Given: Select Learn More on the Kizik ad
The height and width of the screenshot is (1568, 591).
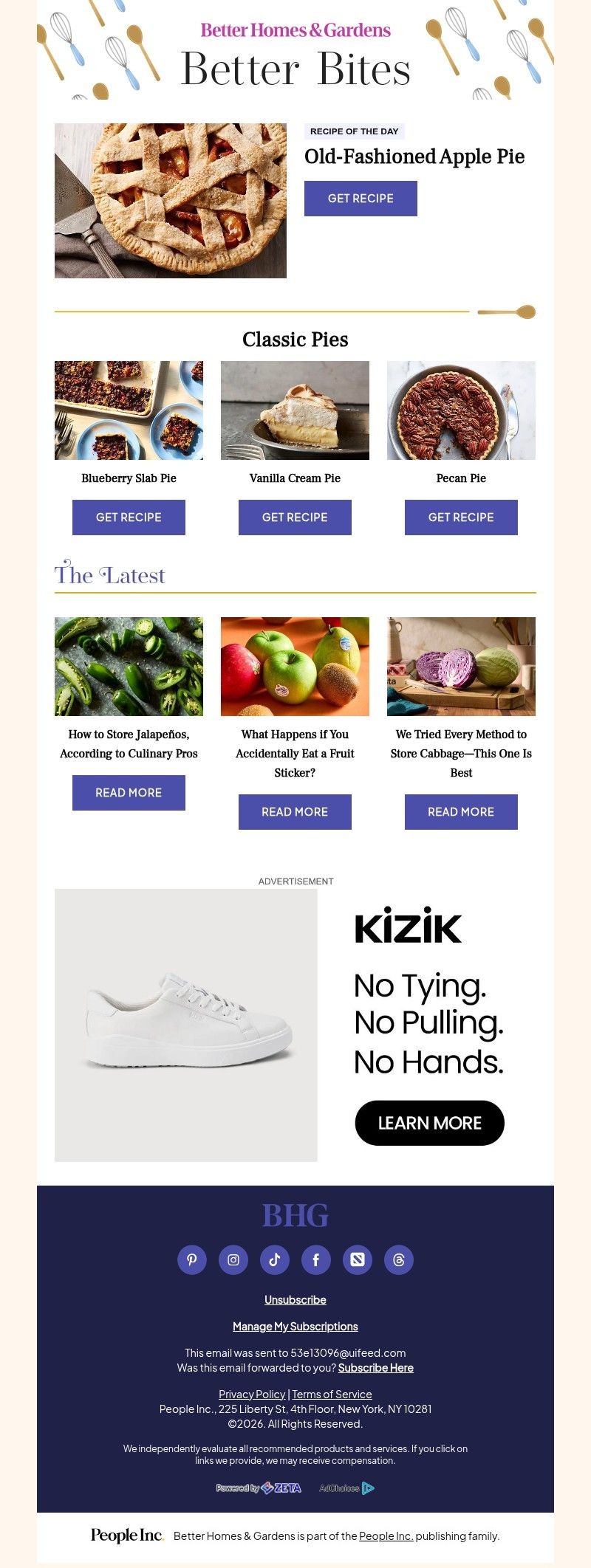Looking at the screenshot, I should coord(429,1123).
